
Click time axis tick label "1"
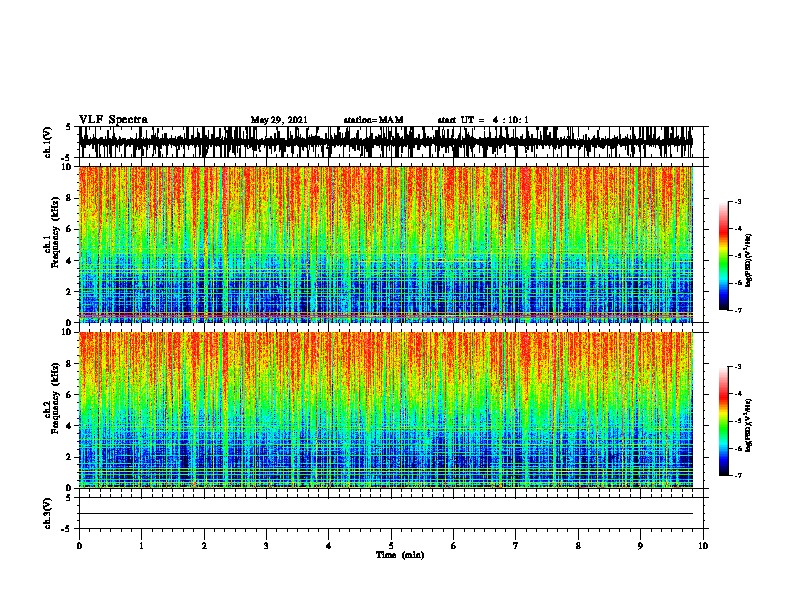tap(141, 546)
